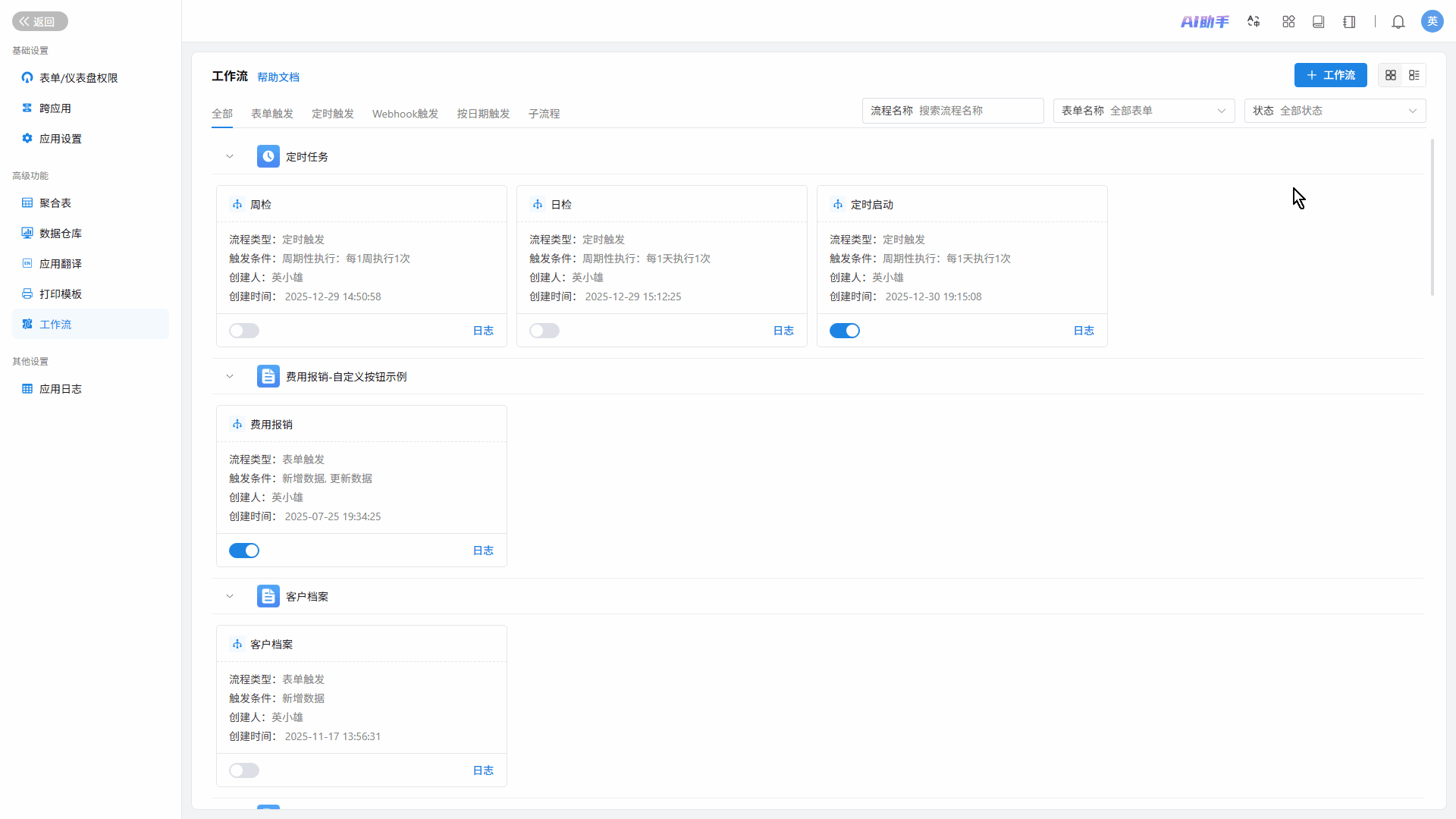
Task: Click the translate language icon
Action: [1254, 22]
